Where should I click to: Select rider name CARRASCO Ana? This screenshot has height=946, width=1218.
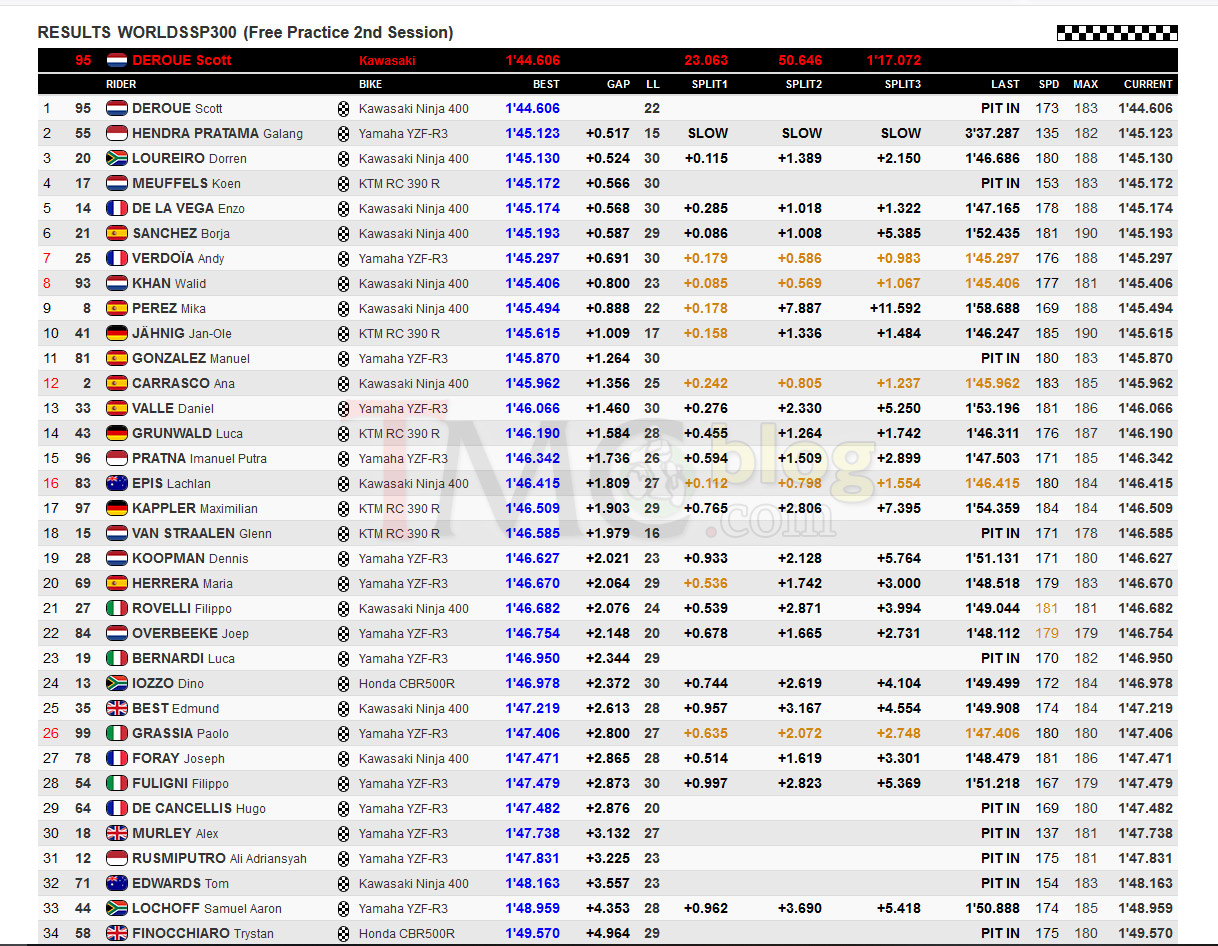(x=184, y=383)
